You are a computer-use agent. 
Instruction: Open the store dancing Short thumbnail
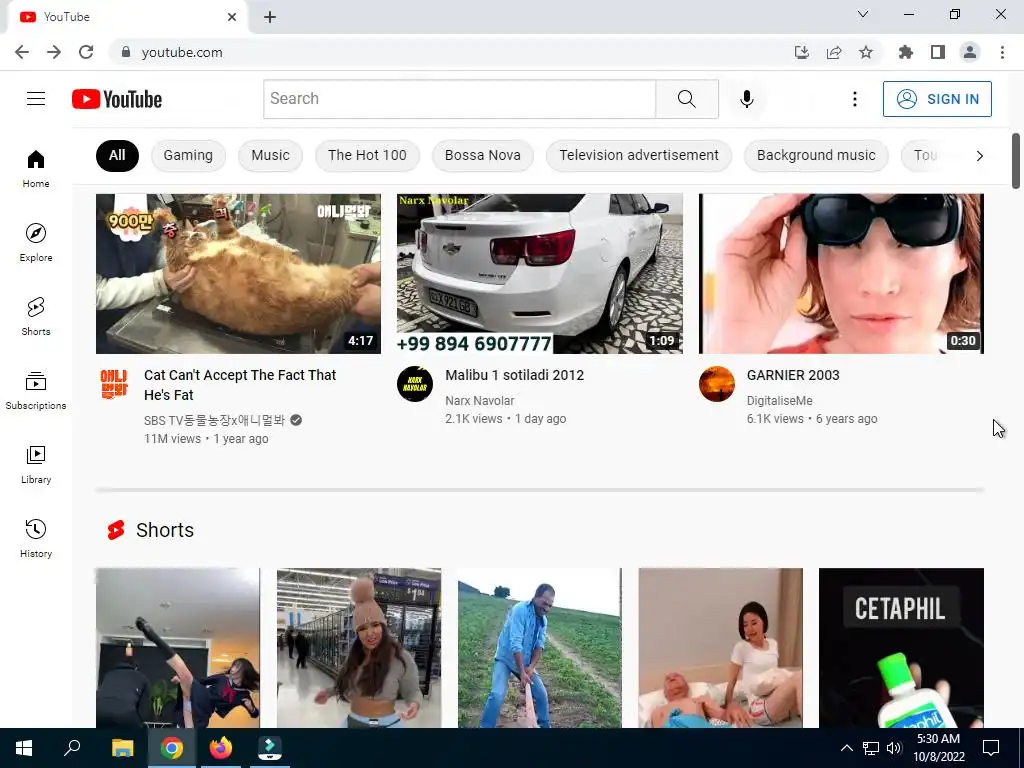click(x=359, y=648)
